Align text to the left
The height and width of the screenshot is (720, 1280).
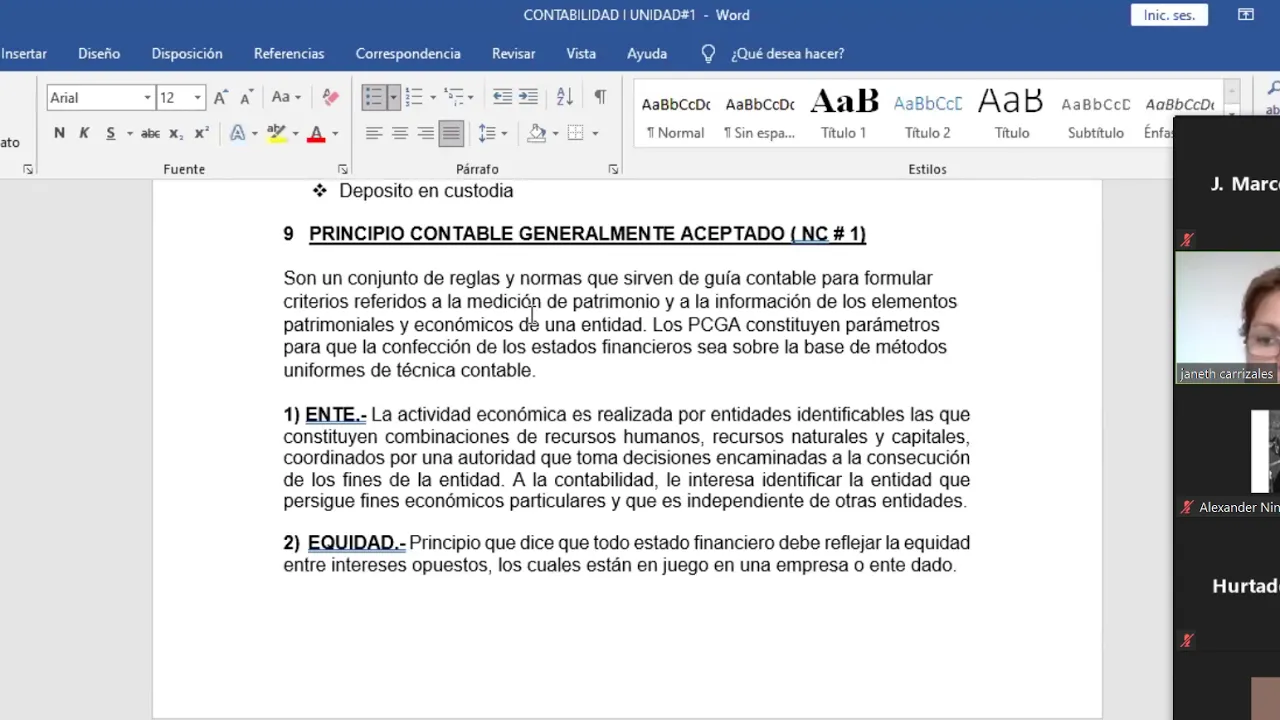[x=374, y=133]
